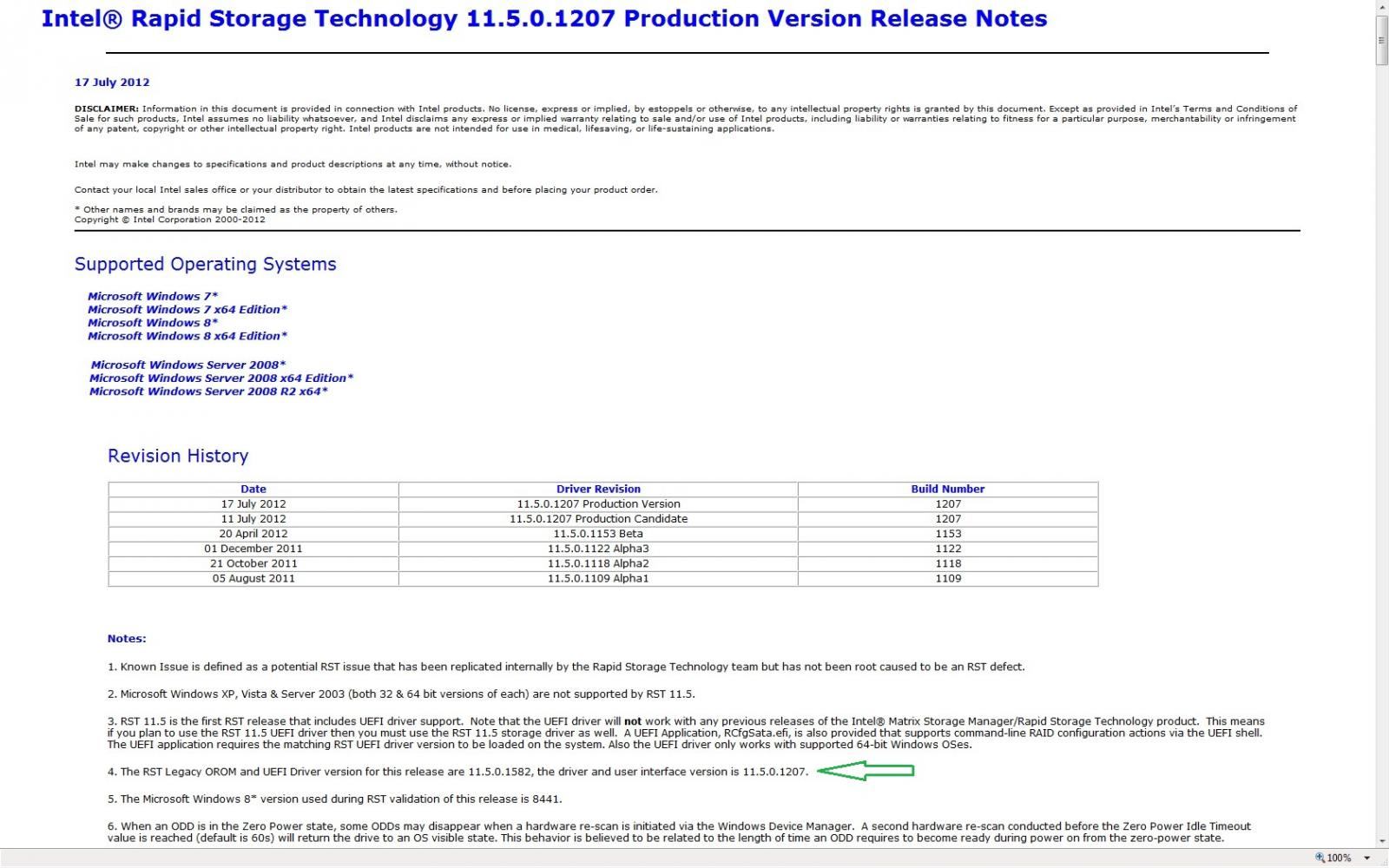Select 'Microsoft Windows Server 2008 R2 x64*' entry
The height and width of the screenshot is (868, 1389).
(x=208, y=391)
